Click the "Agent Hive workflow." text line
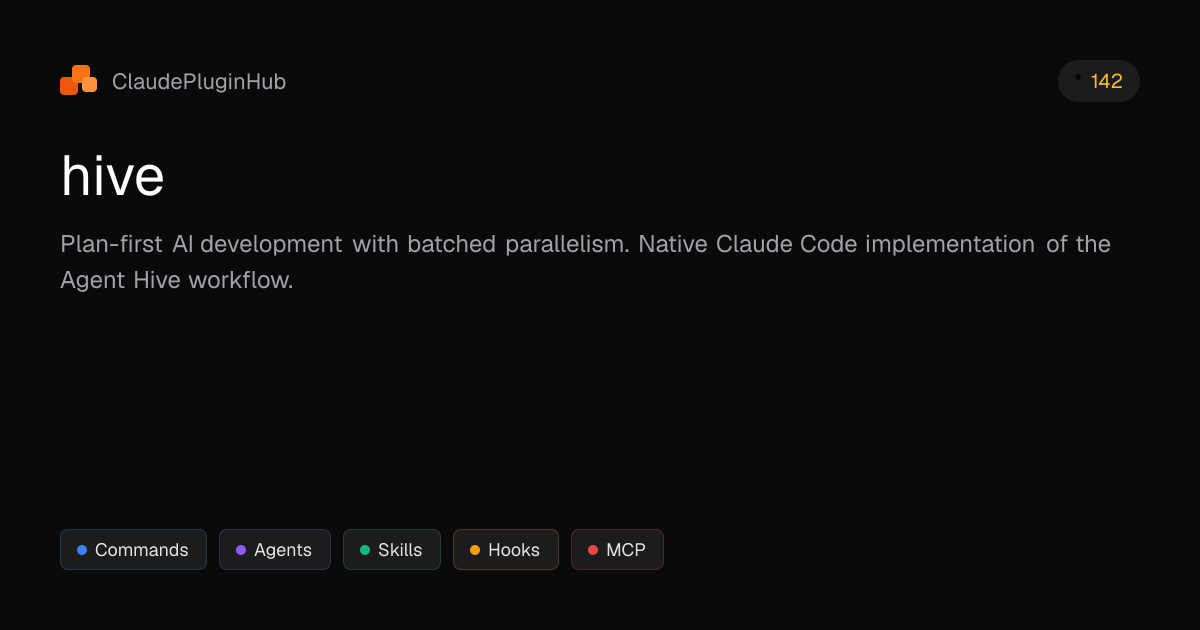This screenshot has height=630, width=1200. [x=177, y=281]
